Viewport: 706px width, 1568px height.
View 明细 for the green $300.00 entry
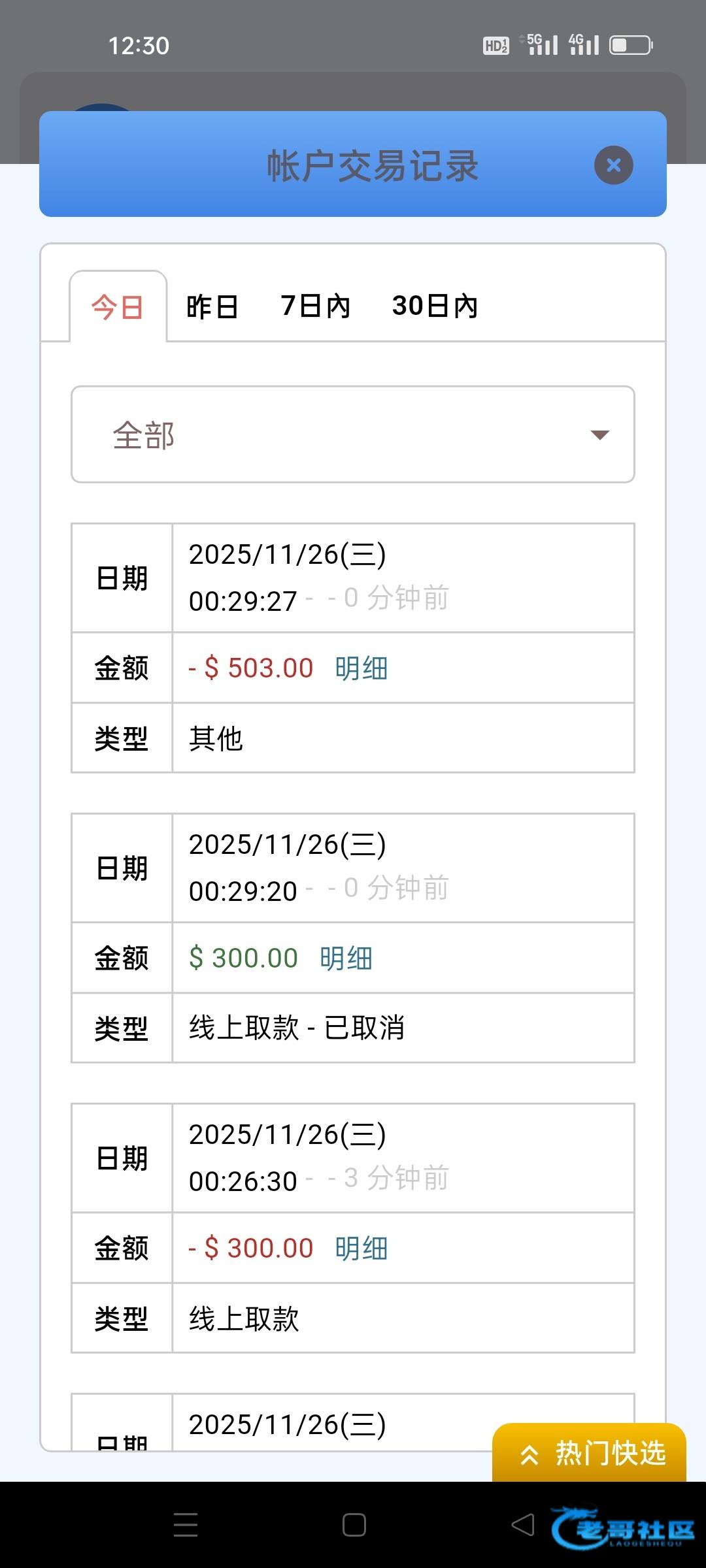click(346, 958)
